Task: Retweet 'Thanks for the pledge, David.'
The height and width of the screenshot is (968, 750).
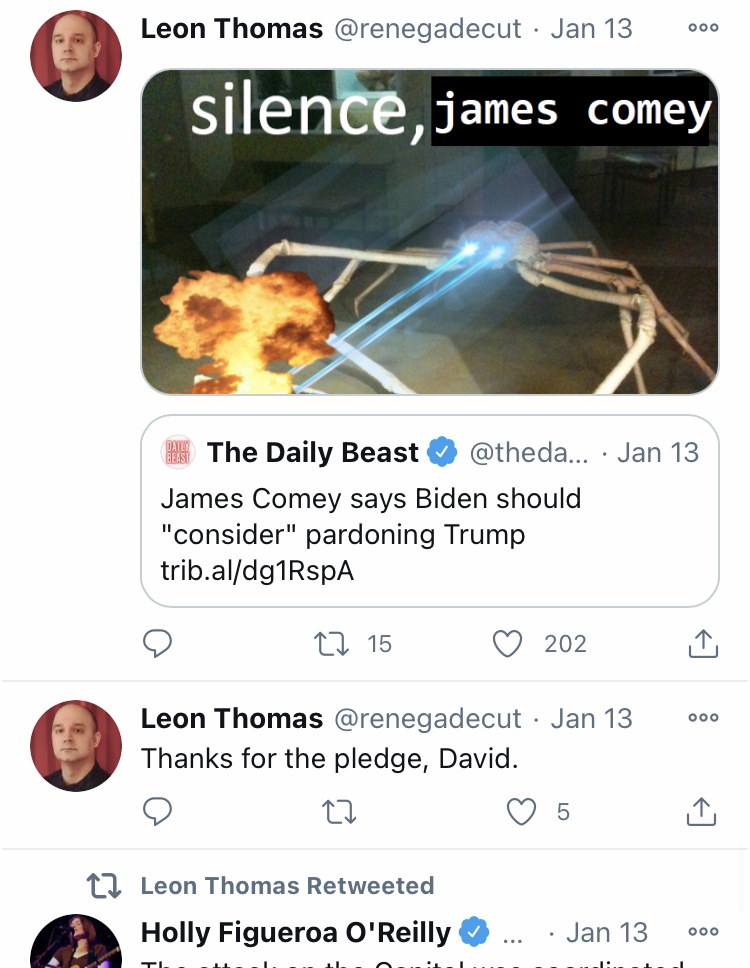Action: [339, 811]
